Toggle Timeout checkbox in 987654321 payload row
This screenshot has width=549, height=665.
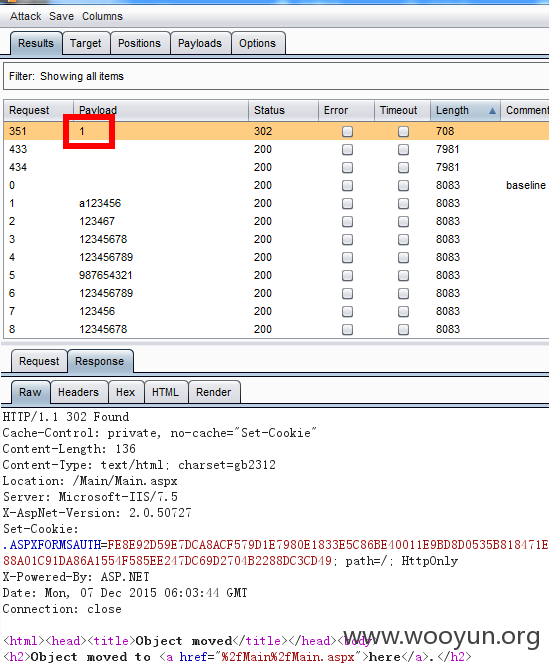[x=403, y=276]
